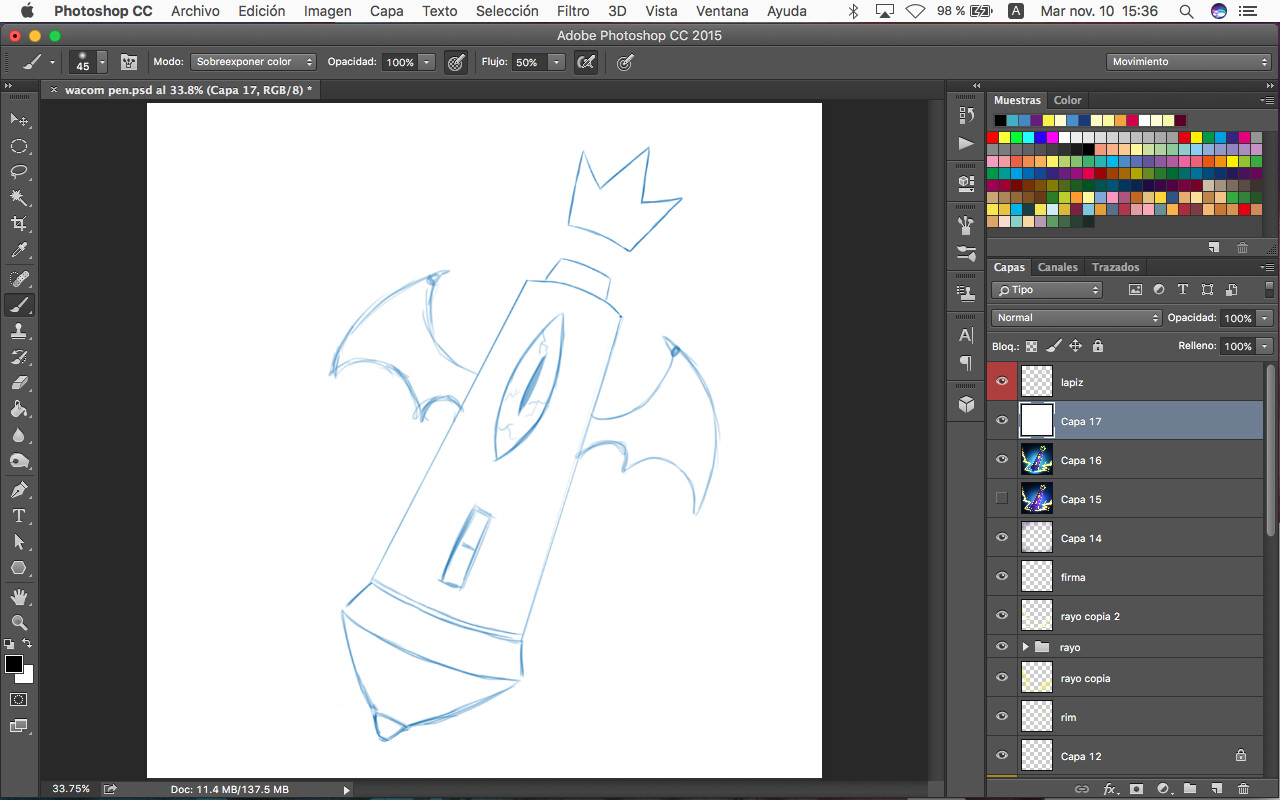Select the Brush tool in toolbar

(19, 305)
